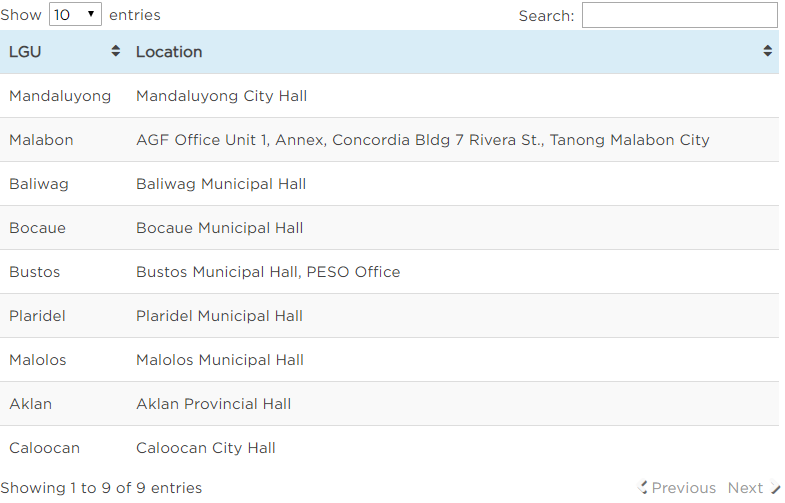Click the LGU column sort arrows icon
This screenshot has width=785, height=503.
[x=116, y=52]
